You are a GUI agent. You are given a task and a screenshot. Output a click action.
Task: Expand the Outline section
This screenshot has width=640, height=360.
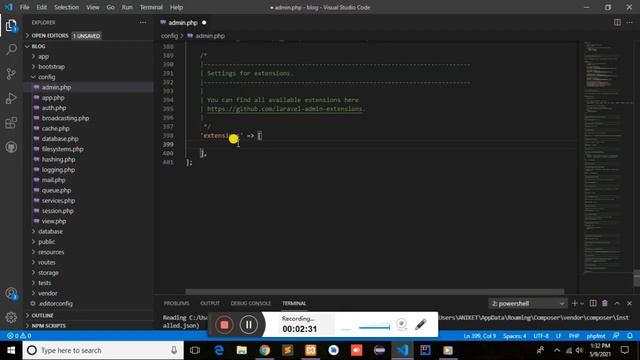(x=42, y=316)
